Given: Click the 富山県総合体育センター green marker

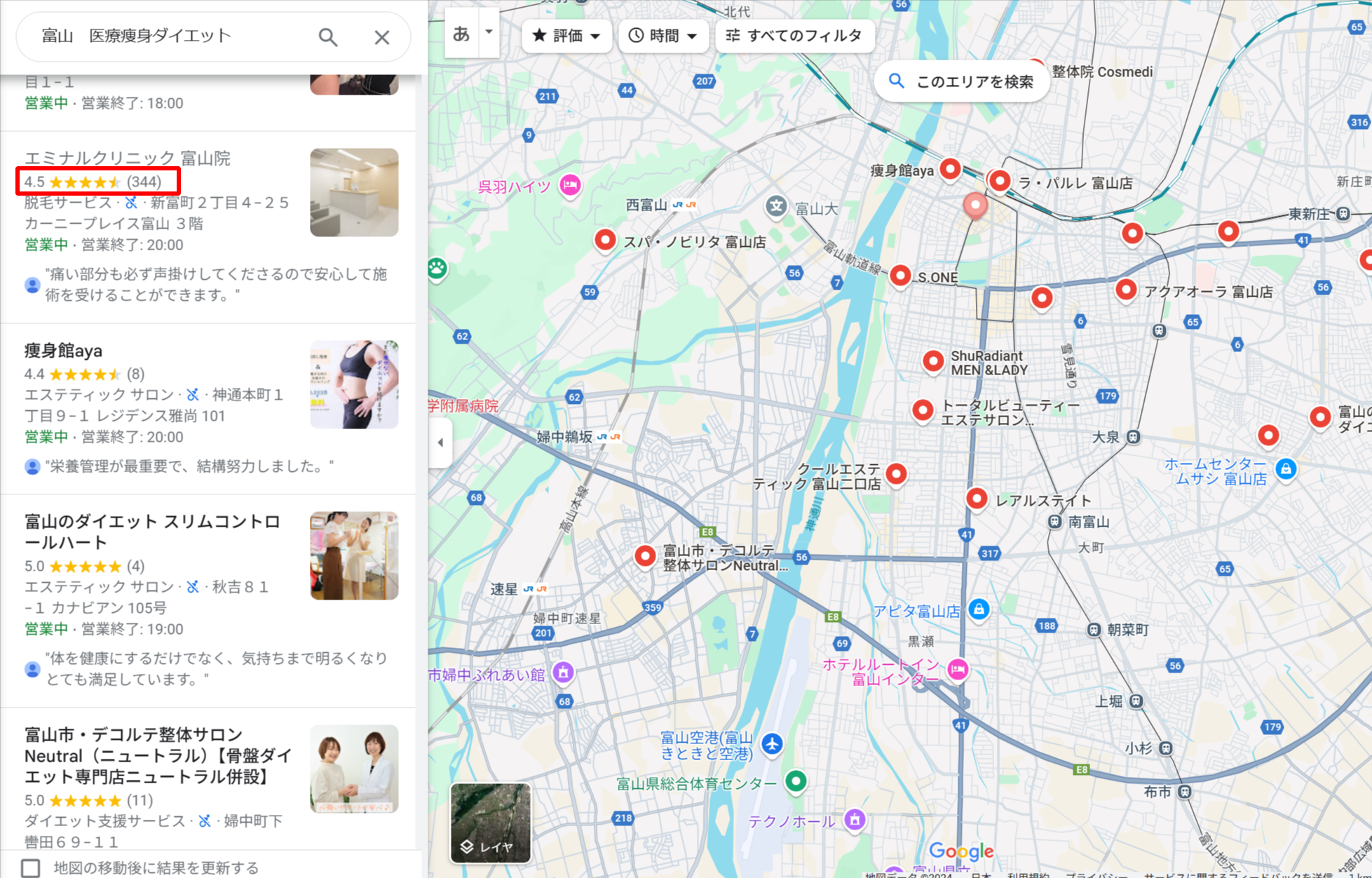Looking at the screenshot, I should click(x=796, y=781).
